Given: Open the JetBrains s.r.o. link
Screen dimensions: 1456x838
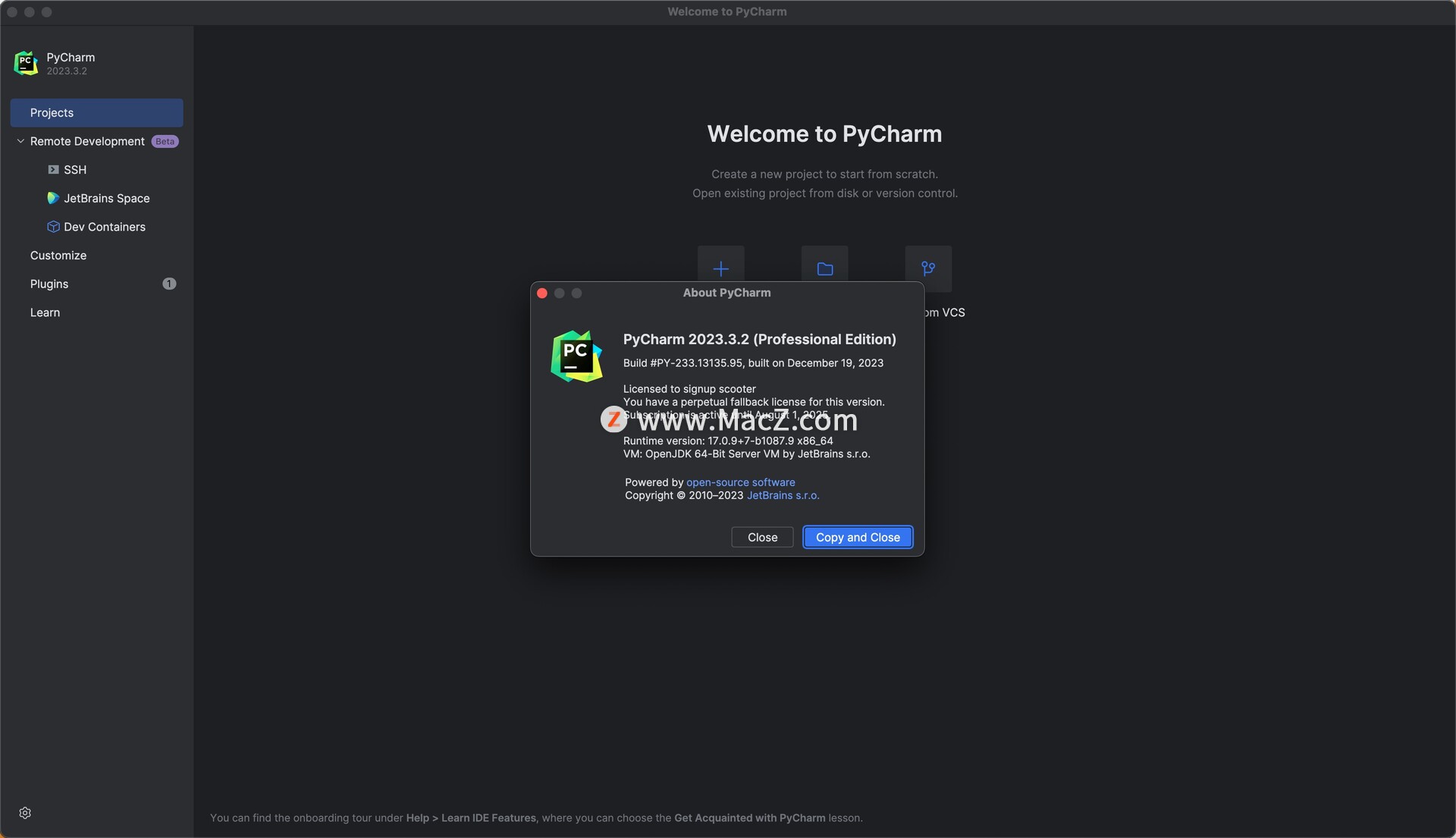Looking at the screenshot, I should pos(783,495).
